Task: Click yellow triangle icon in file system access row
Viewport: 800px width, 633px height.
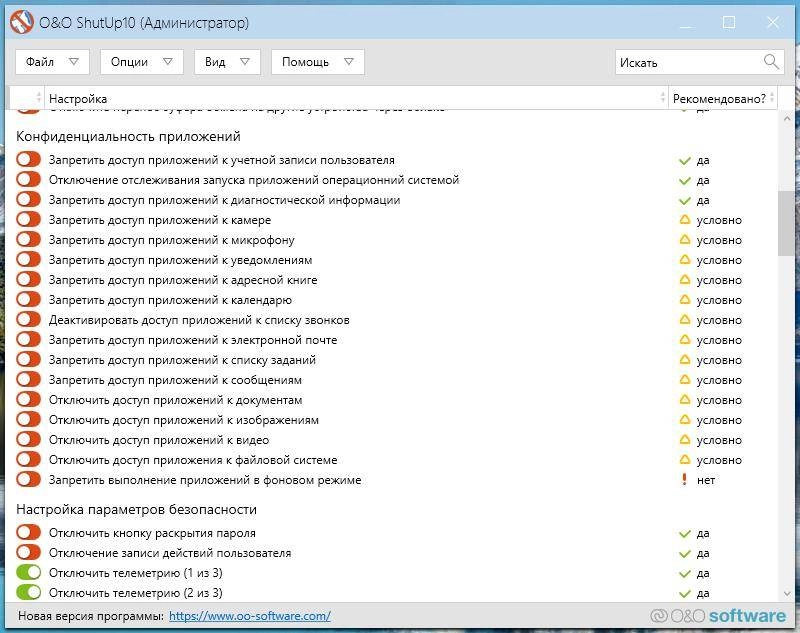Action: pos(685,460)
